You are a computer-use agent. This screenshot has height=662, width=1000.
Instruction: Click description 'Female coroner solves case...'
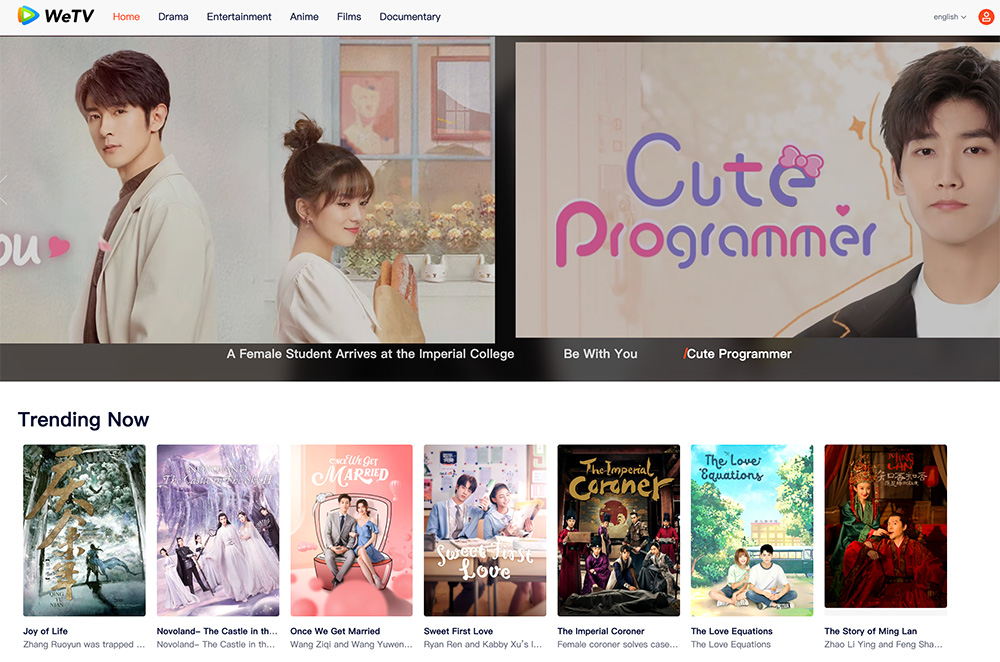(x=617, y=645)
